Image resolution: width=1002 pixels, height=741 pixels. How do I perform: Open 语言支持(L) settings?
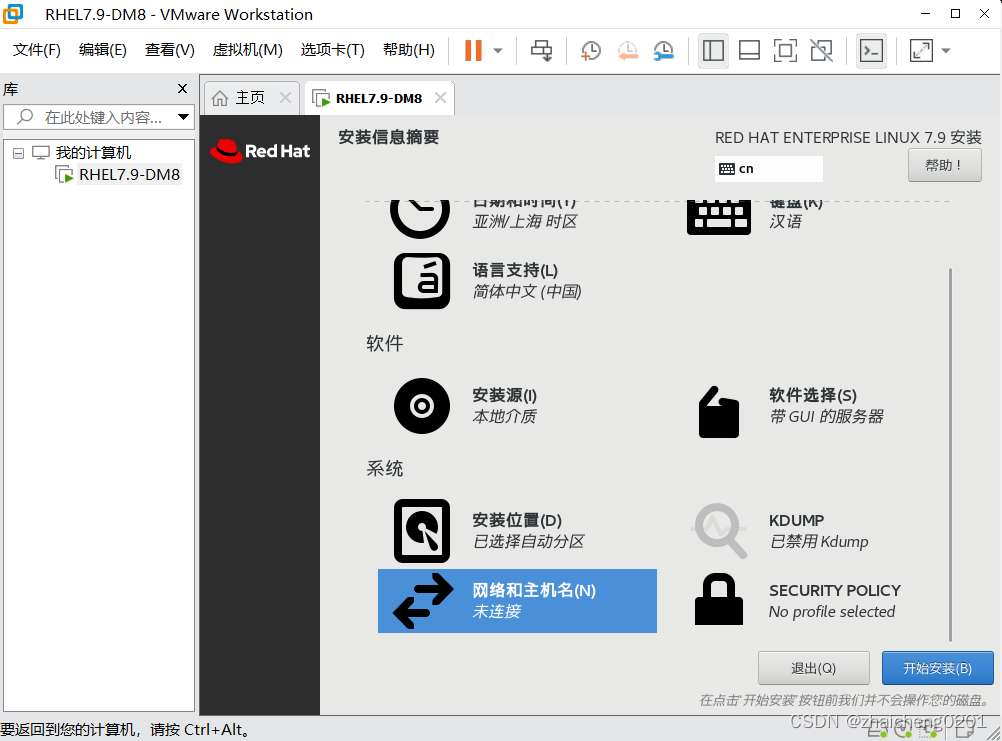point(487,281)
